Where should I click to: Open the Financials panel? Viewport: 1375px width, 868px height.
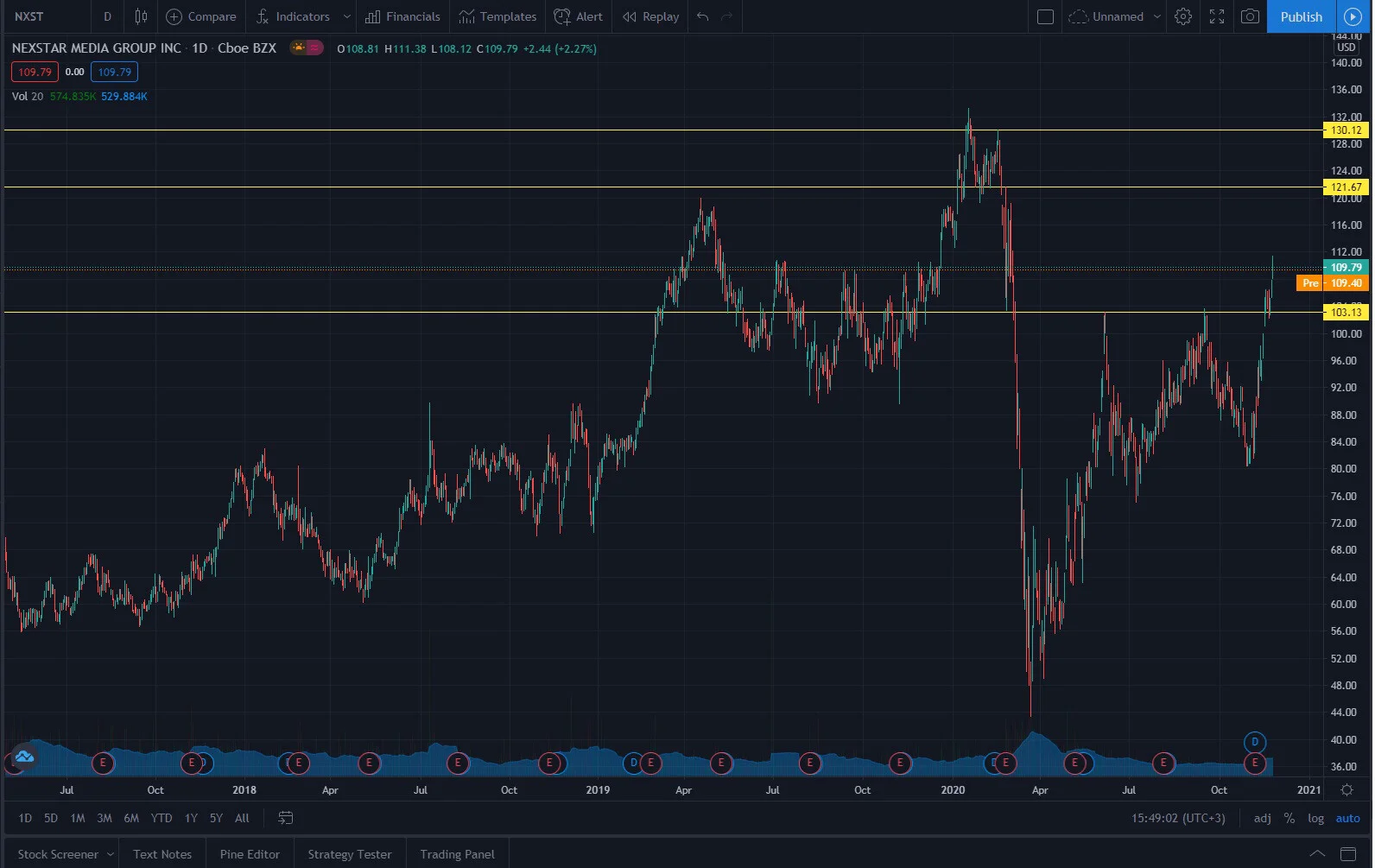[402, 16]
